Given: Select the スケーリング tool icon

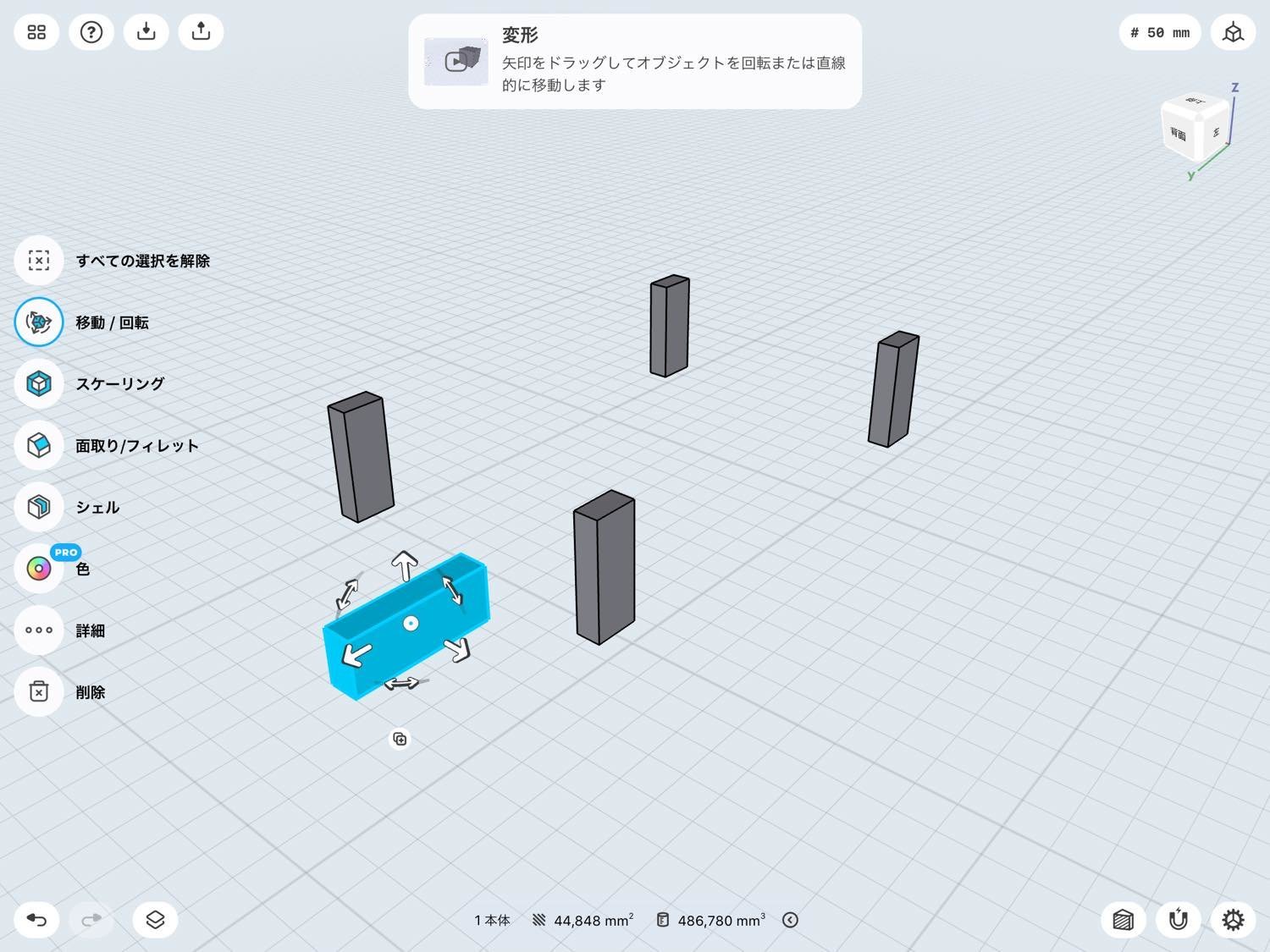Looking at the screenshot, I should 39,383.
